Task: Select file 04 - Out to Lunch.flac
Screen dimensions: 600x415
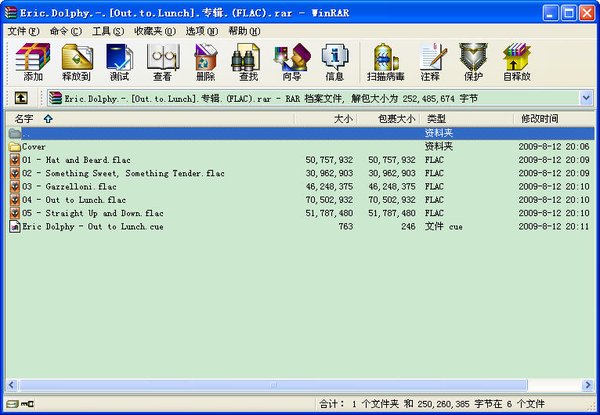Action: 74,200
